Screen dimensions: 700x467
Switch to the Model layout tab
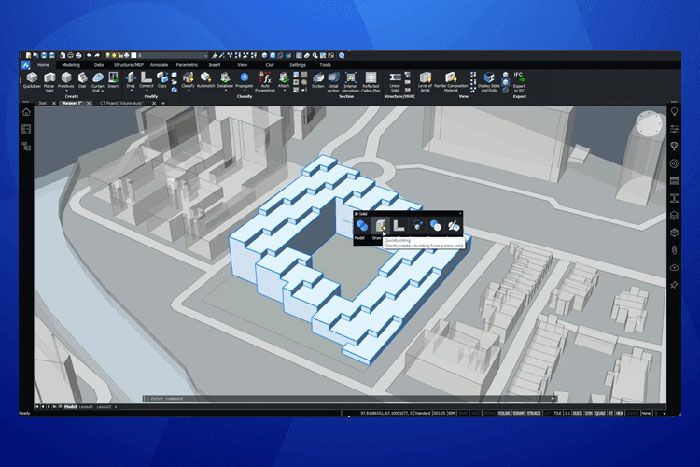coord(70,407)
